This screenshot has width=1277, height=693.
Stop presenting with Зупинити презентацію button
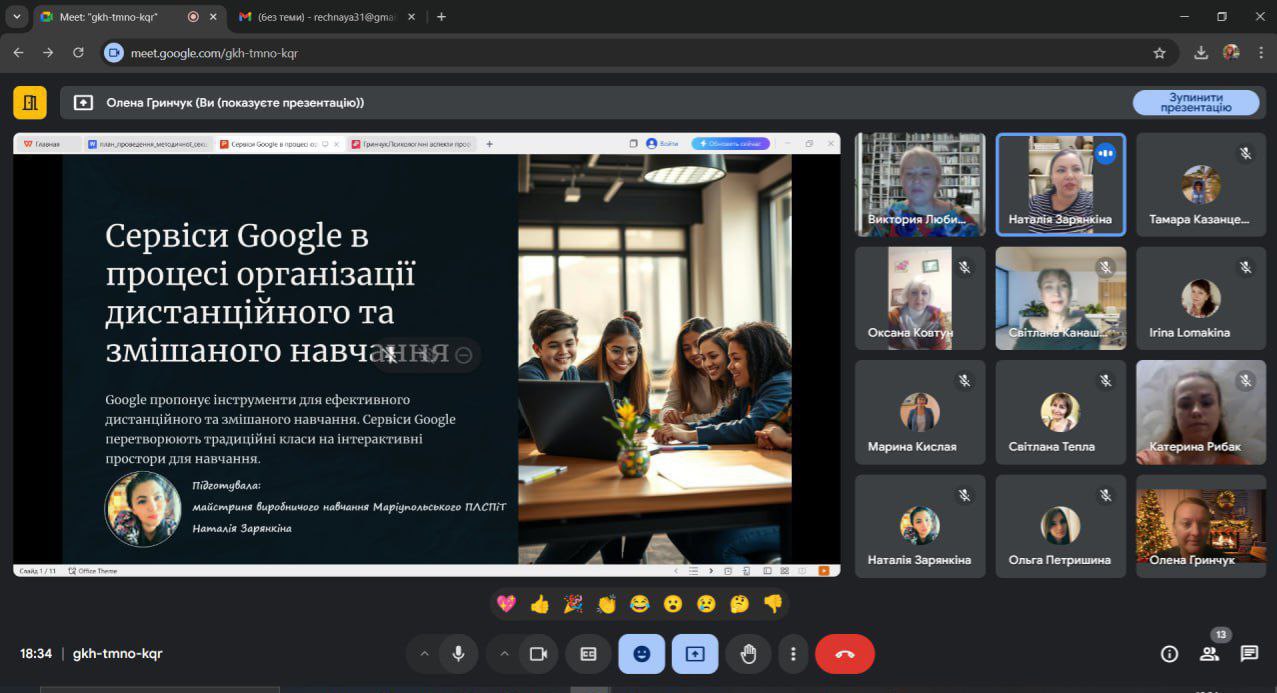[x=1196, y=103]
